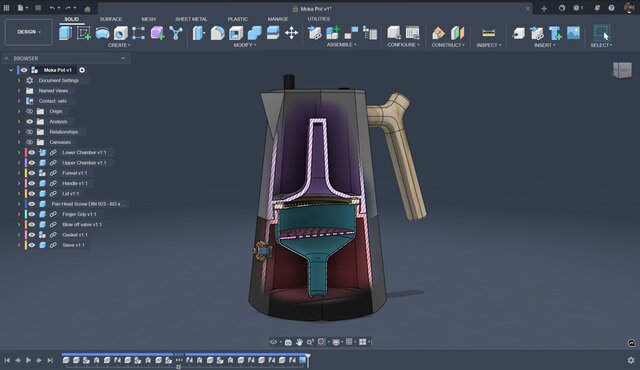Select the Combine tool

pos(255,33)
